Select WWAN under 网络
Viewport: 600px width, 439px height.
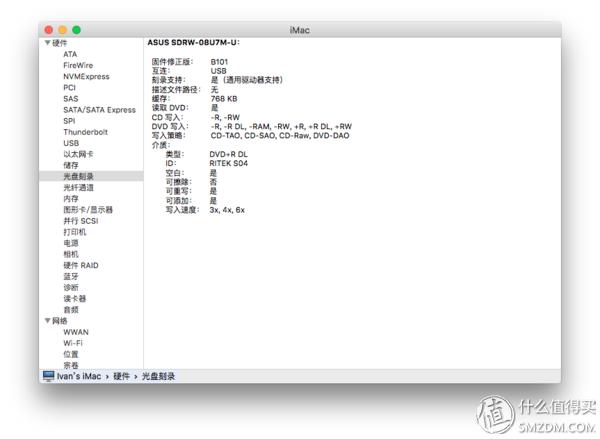76,332
